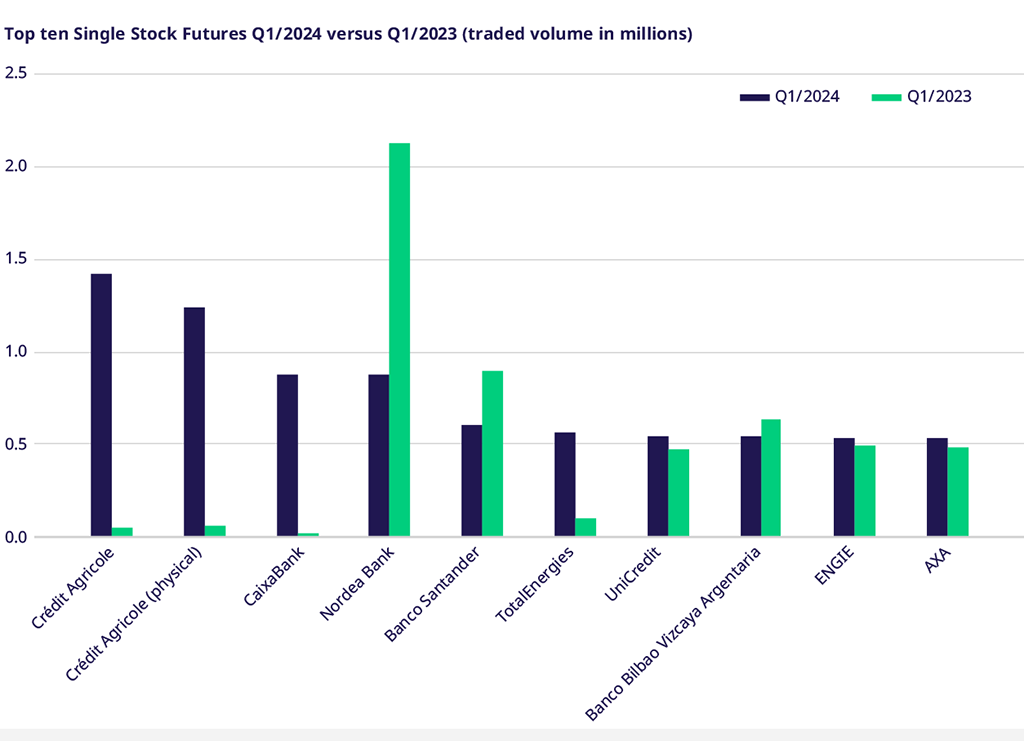Screen dimensions: 1024x741
Task: Click the navy TotalEnergies Q1/2024 bar
Action: [565, 484]
